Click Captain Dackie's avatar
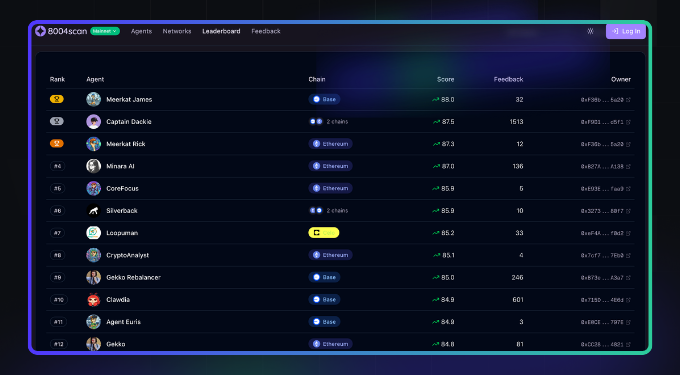This screenshot has width=680, height=375. coord(94,121)
